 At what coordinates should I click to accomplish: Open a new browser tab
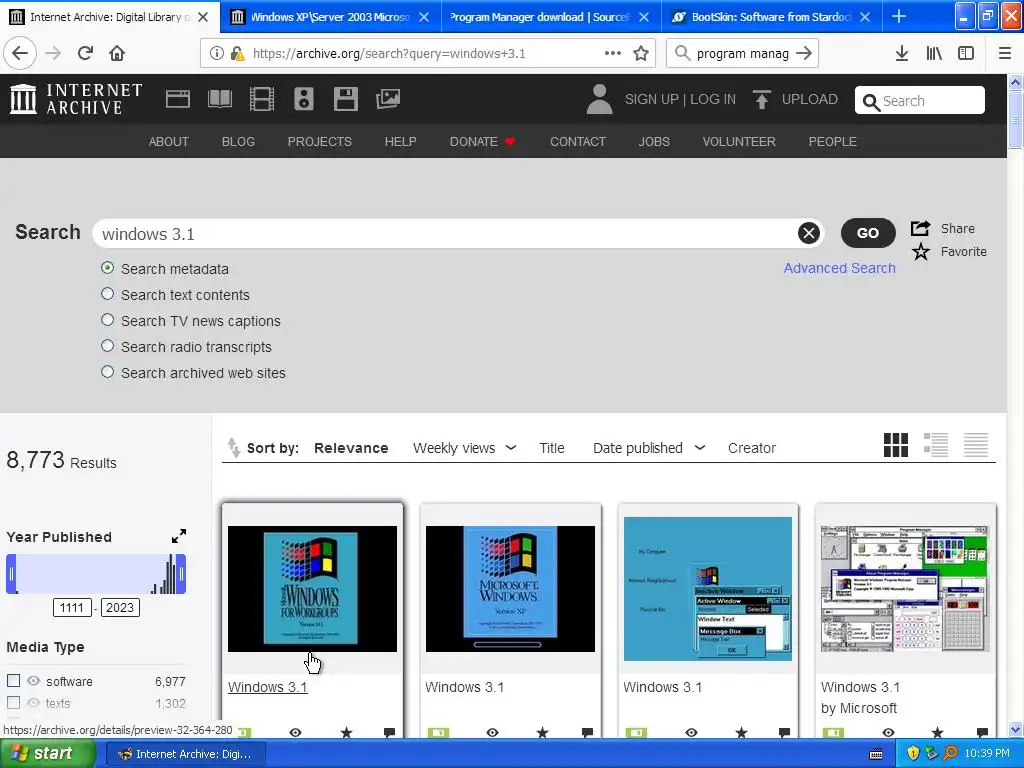click(899, 16)
